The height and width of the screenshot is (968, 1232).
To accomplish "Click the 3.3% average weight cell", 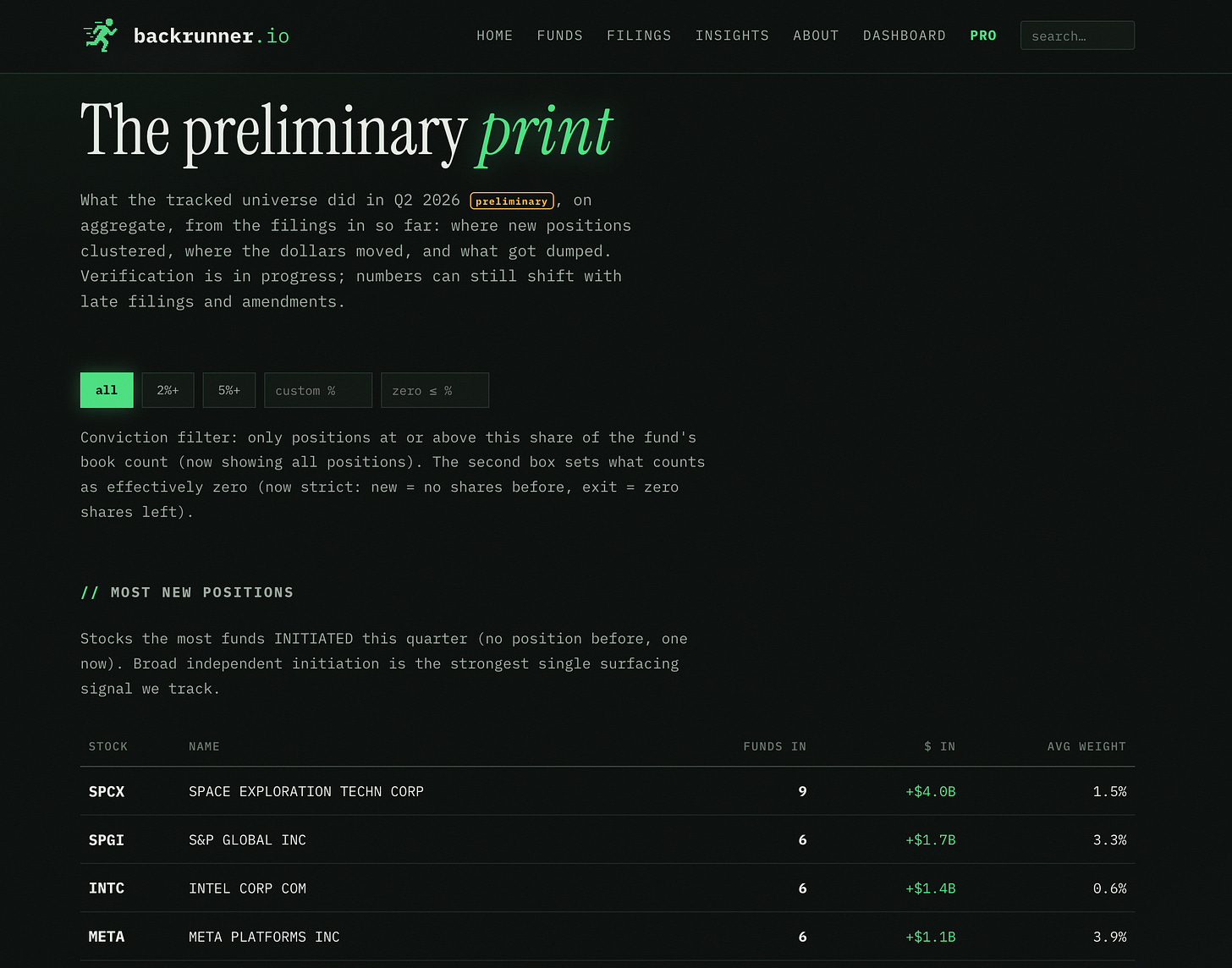I will pyautogui.click(x=1109, y=839).
